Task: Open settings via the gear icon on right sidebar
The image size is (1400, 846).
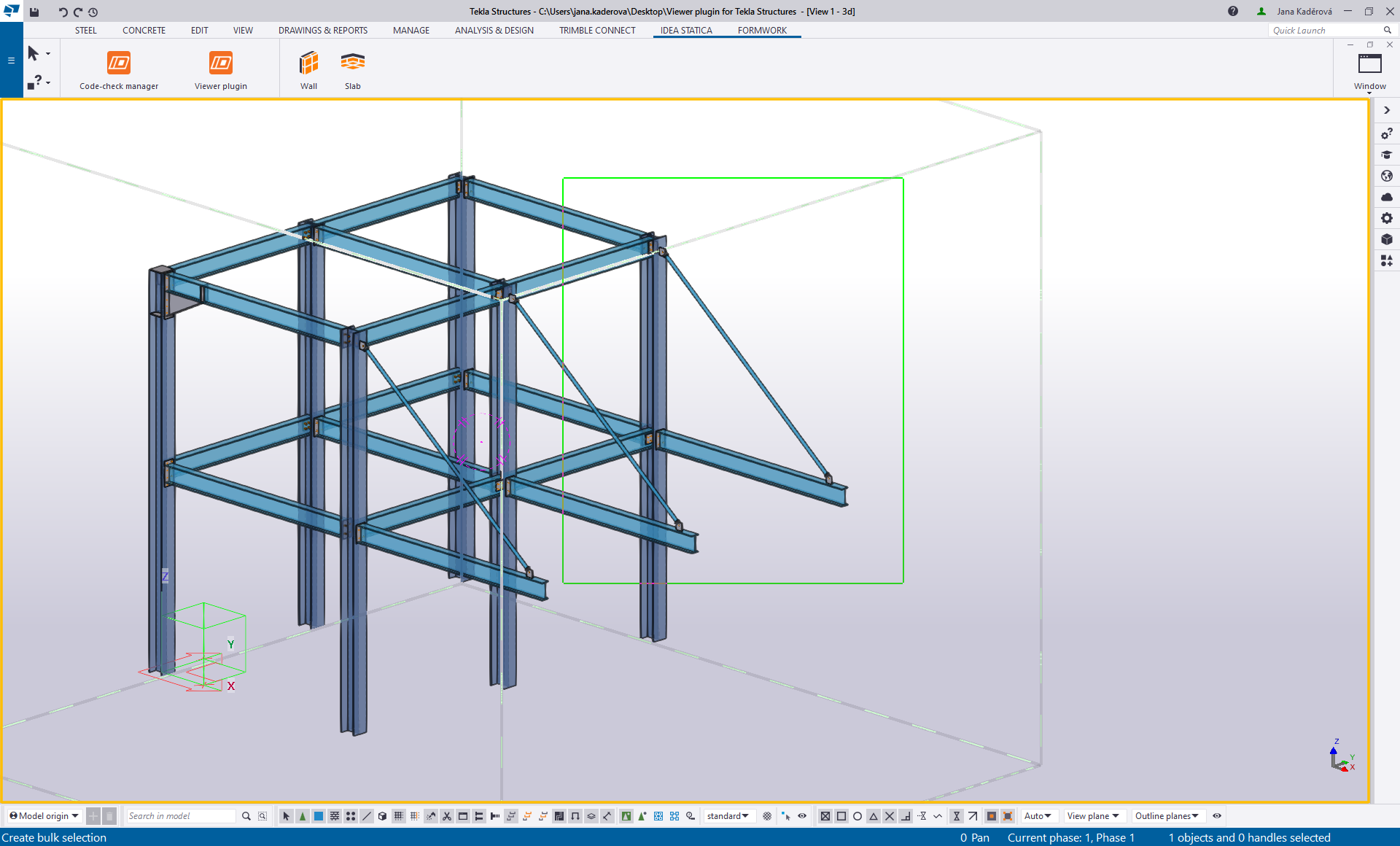Action: click(x=1387, y=217)
